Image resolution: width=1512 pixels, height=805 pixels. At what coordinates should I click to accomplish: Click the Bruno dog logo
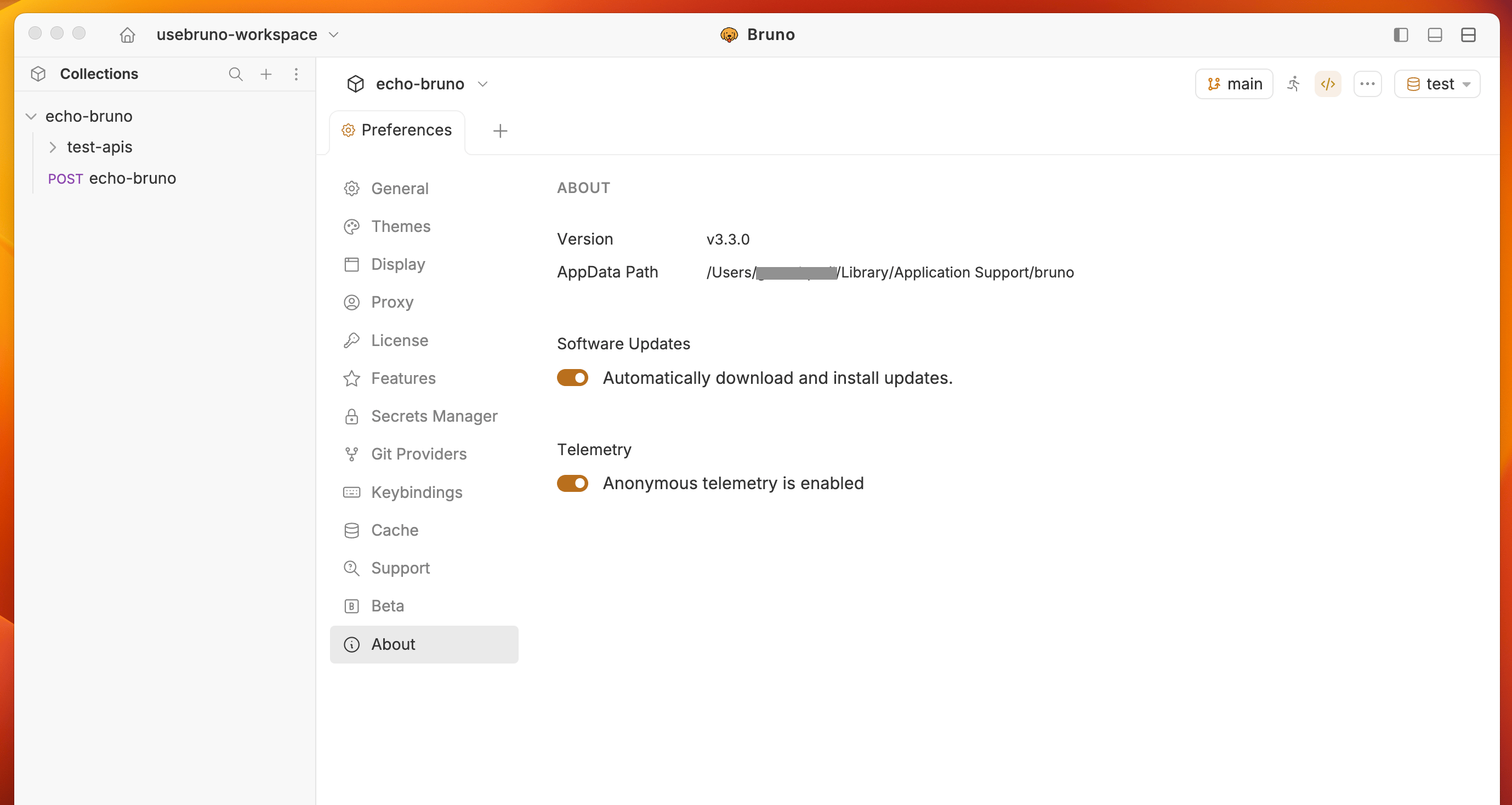[729, 35]
